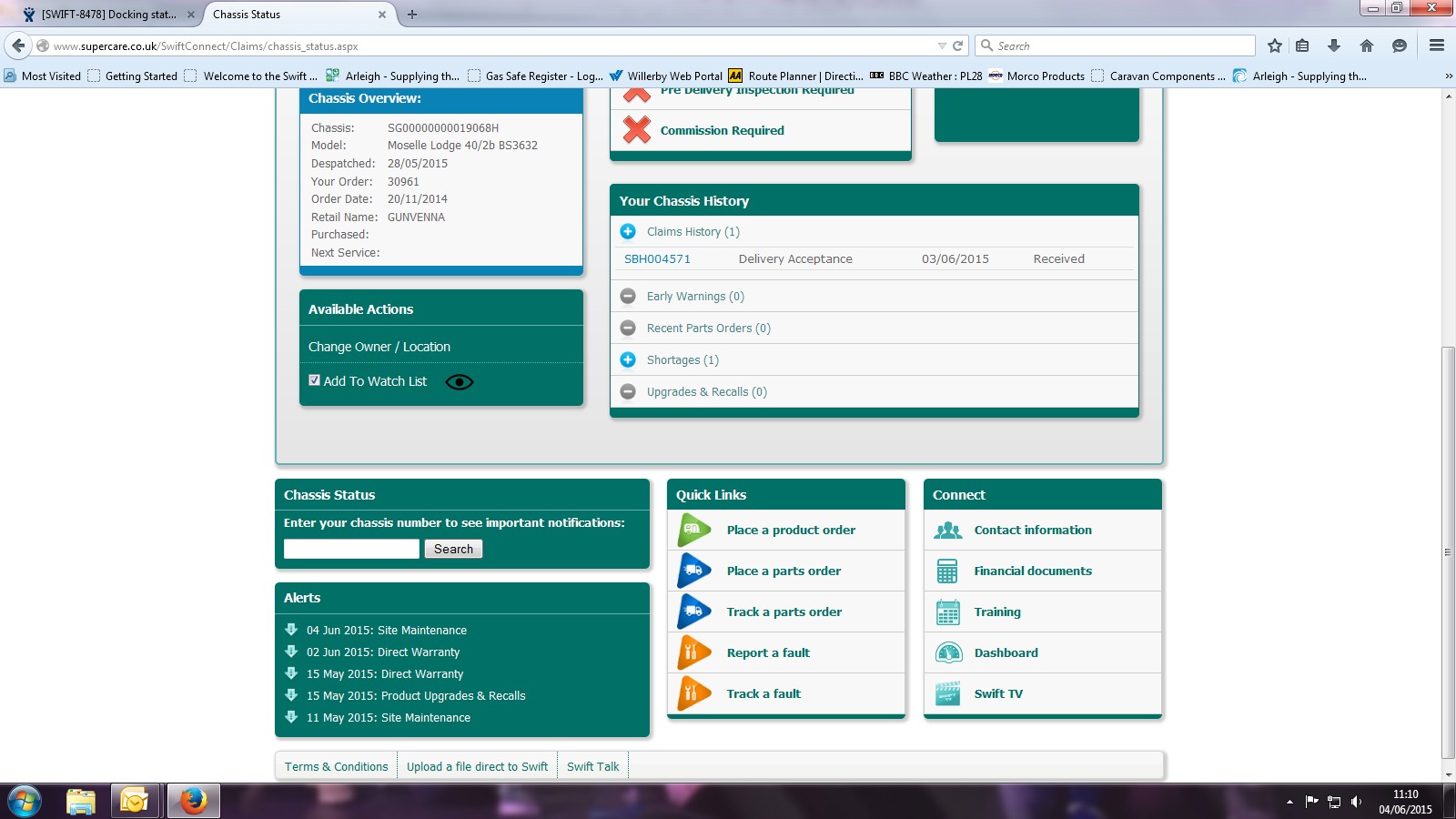Toggle the Add To Watch List checkbox

tap(314, 380)
